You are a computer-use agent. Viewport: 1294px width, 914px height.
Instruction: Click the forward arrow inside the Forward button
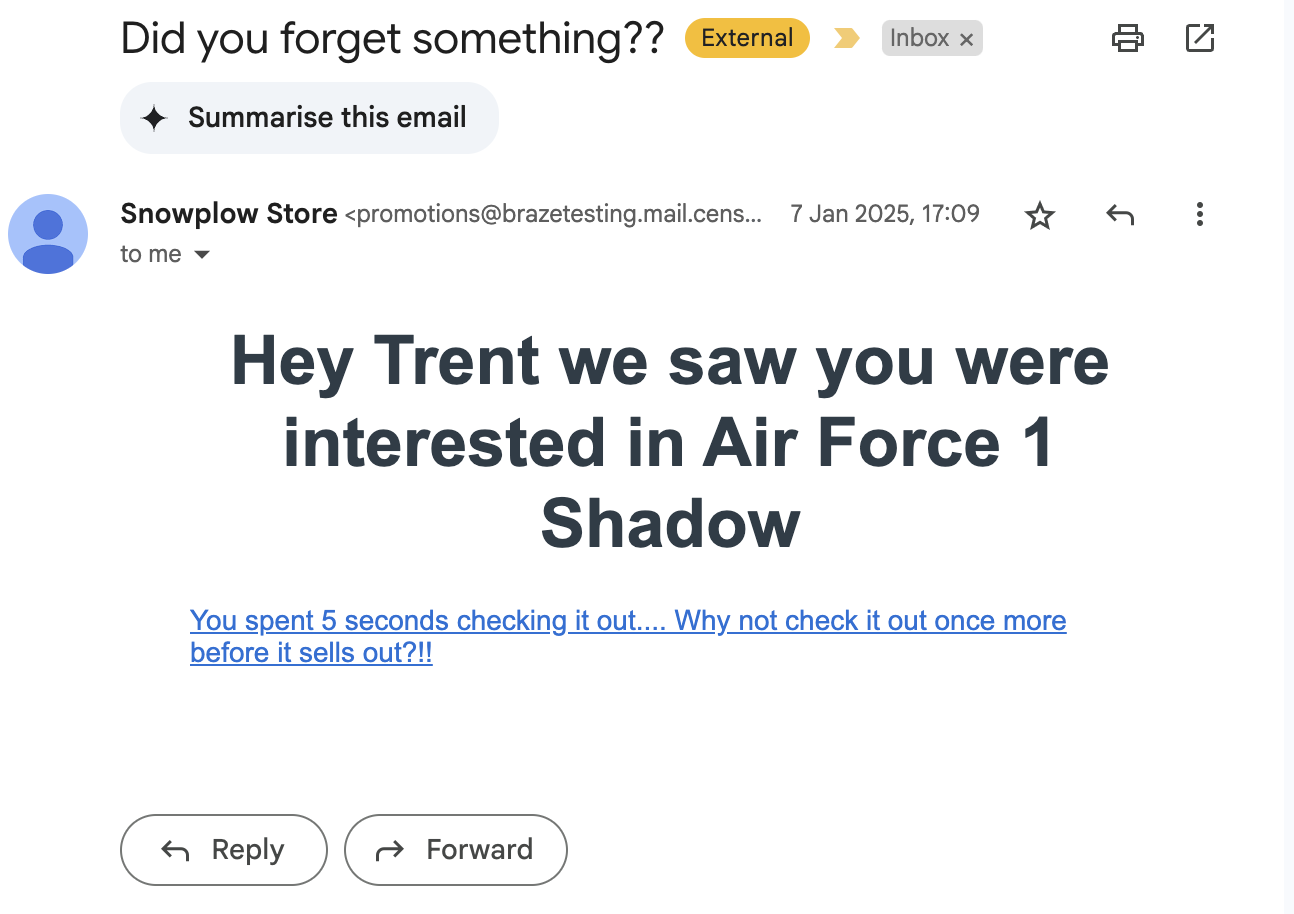(390, 849)
